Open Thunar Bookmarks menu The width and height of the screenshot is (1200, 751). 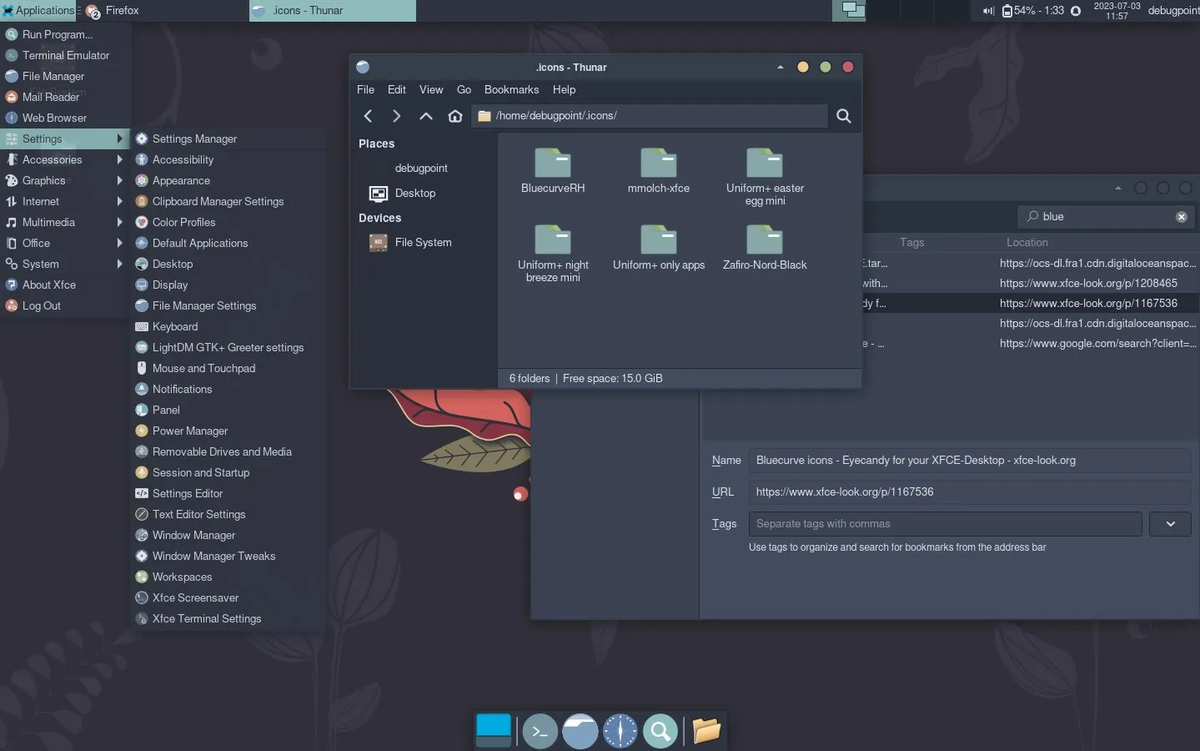[x=512, y=90]
